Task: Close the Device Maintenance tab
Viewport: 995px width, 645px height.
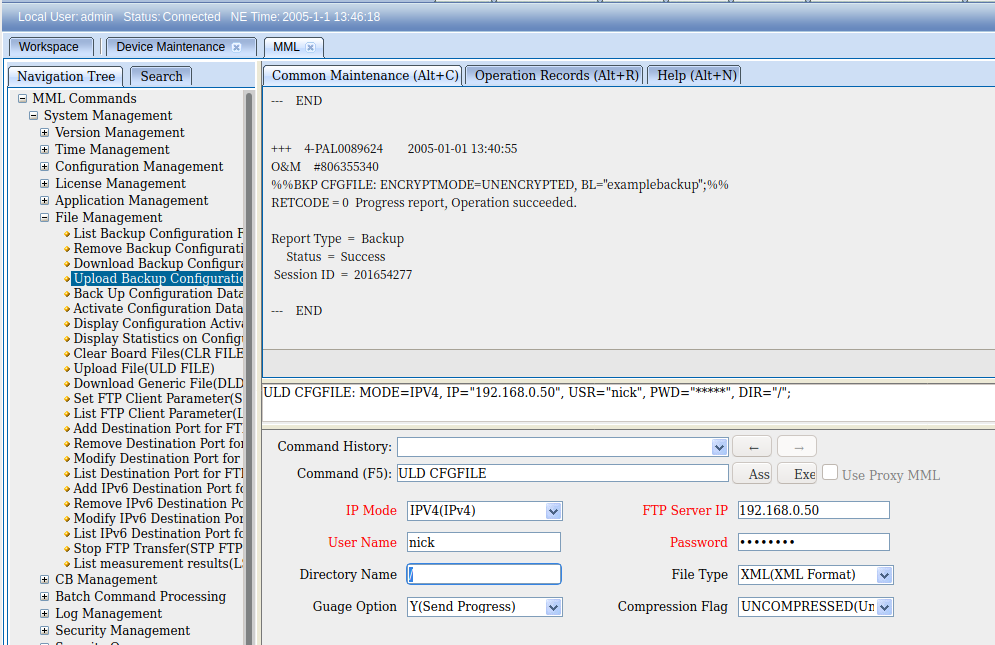Action: click(237, 47)
